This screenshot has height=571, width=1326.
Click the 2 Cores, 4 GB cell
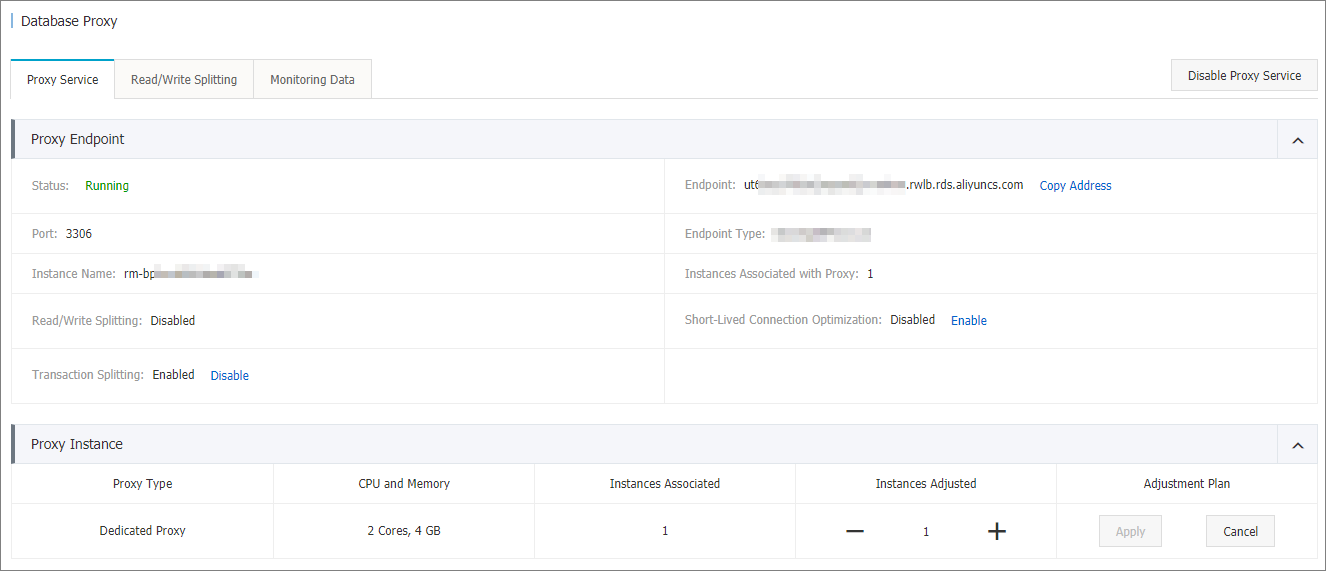point(404,531)
